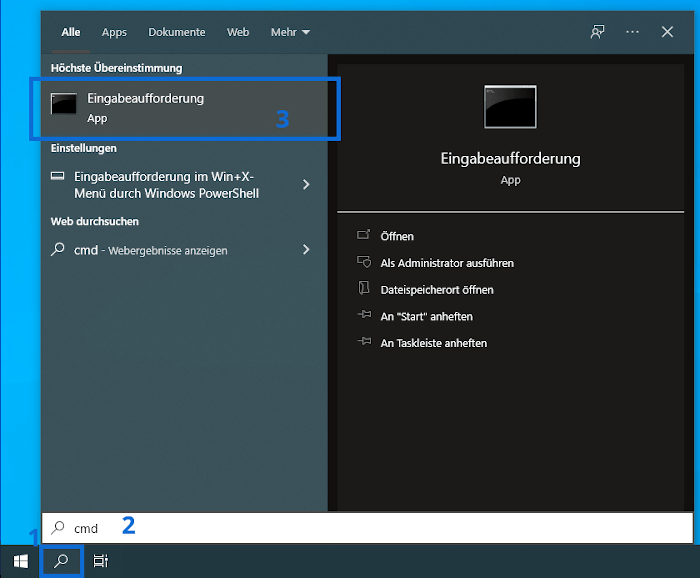Click the large command prompt preview icon
Screen dimensions: 700x578
pyautogui.click(x=510, y=107)
